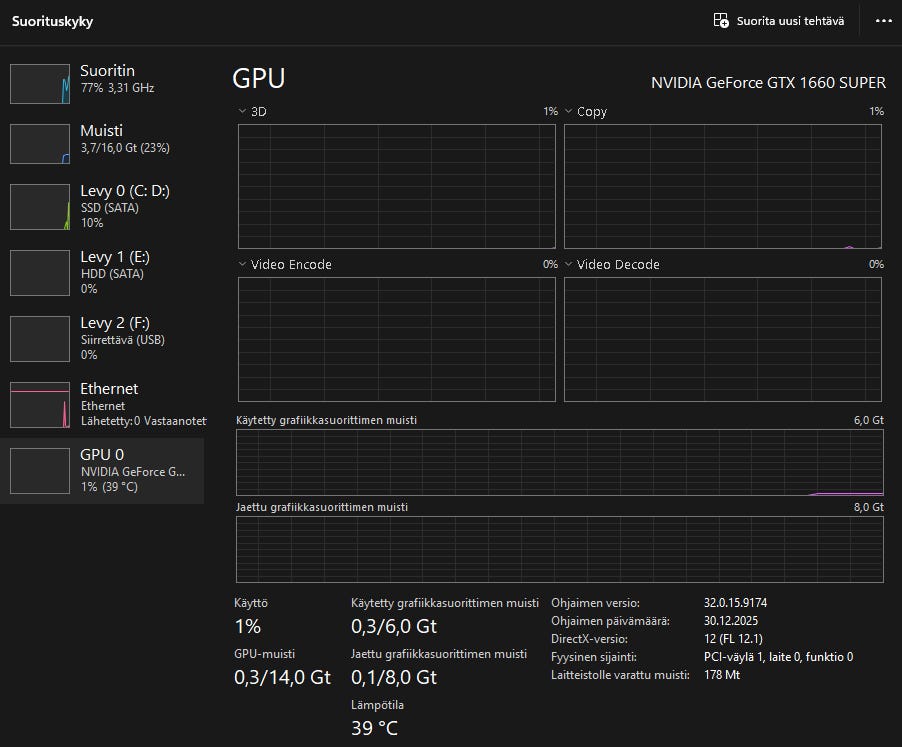Click the Jaettu grafiikkasuorittimen muisti graph
Viewport: 902px width, 747px height.
pyautogui.click(x=559, y=549)
